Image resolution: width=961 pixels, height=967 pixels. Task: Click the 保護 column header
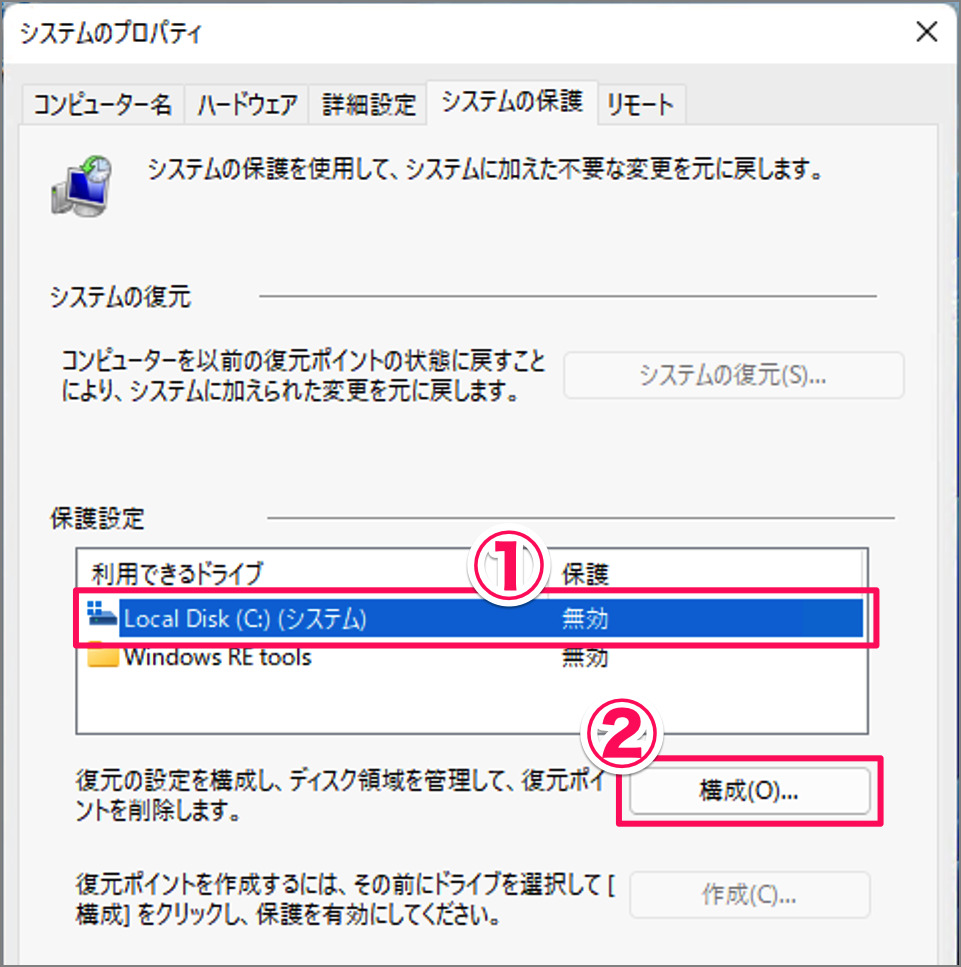(x=585, y=574)
